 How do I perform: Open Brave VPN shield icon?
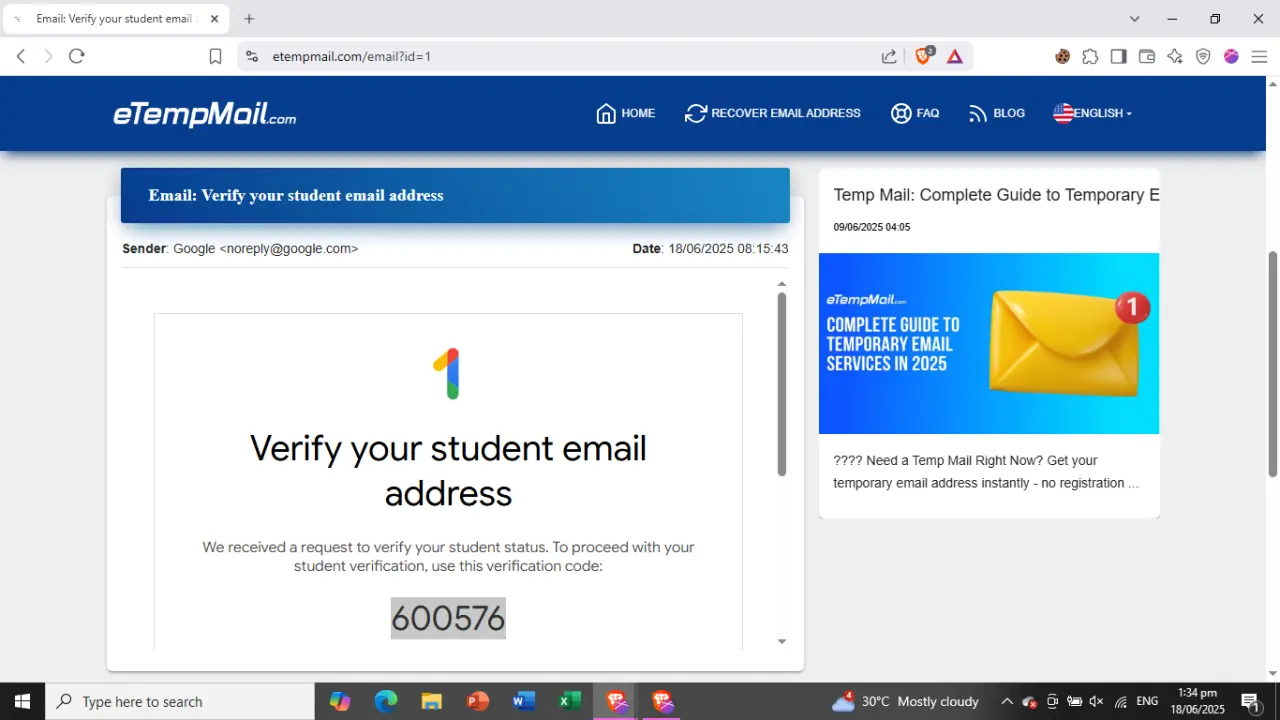coord(1203,57)
